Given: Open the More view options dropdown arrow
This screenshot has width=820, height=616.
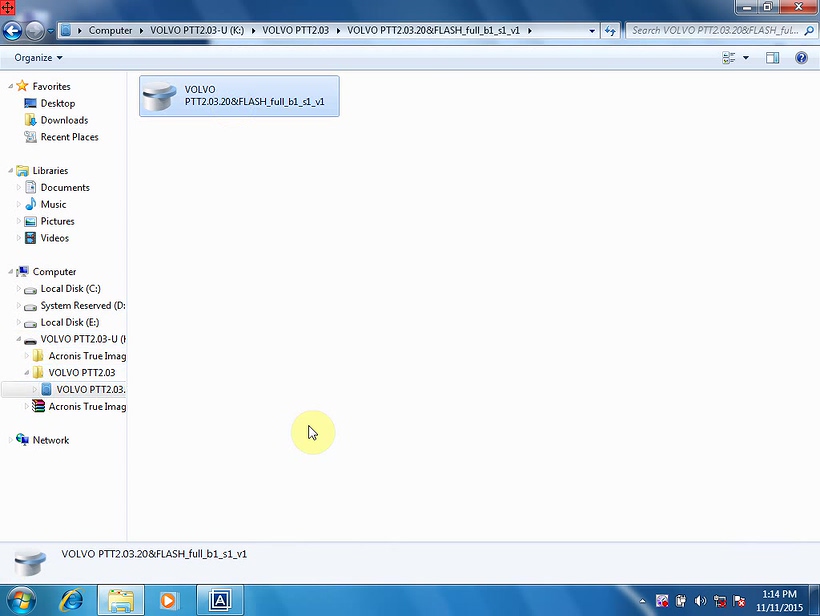Looking at the screenshot, I should click(746, 58).
